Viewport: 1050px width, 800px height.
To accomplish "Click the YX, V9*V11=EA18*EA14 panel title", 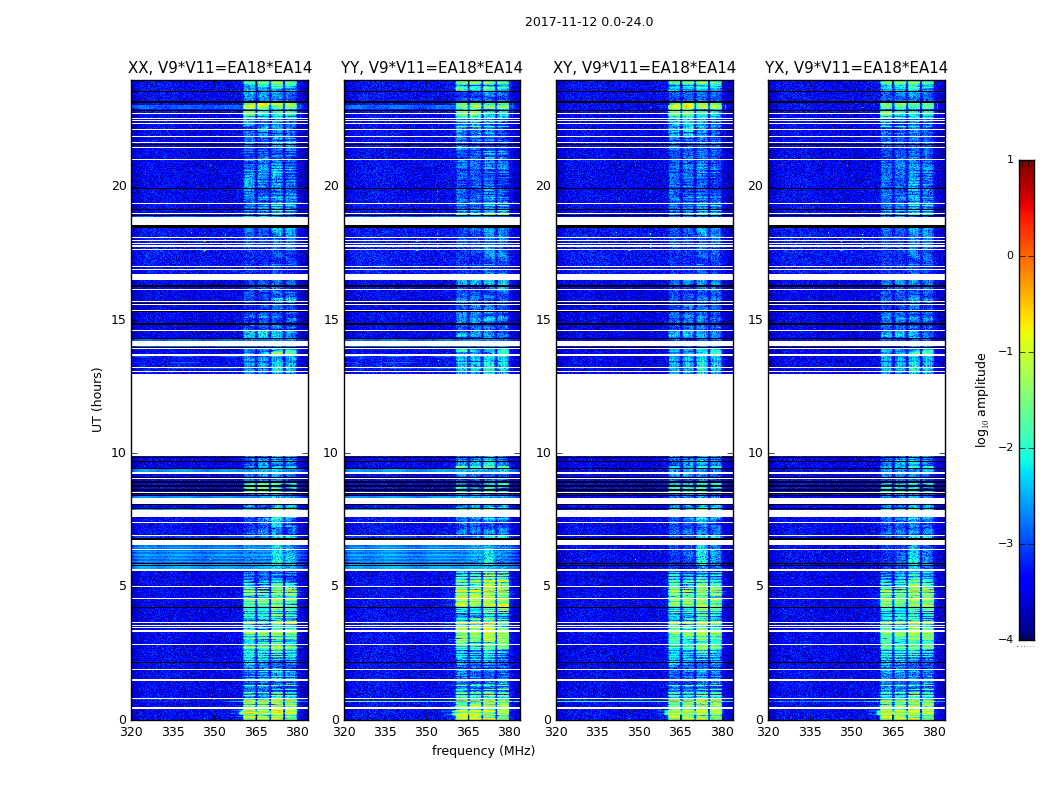I will 856,68.
